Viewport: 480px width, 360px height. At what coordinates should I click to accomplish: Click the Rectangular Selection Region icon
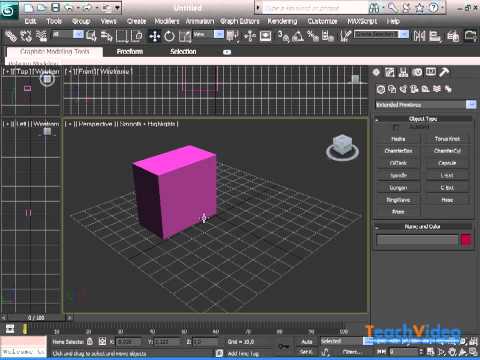[x=122, y=36]
